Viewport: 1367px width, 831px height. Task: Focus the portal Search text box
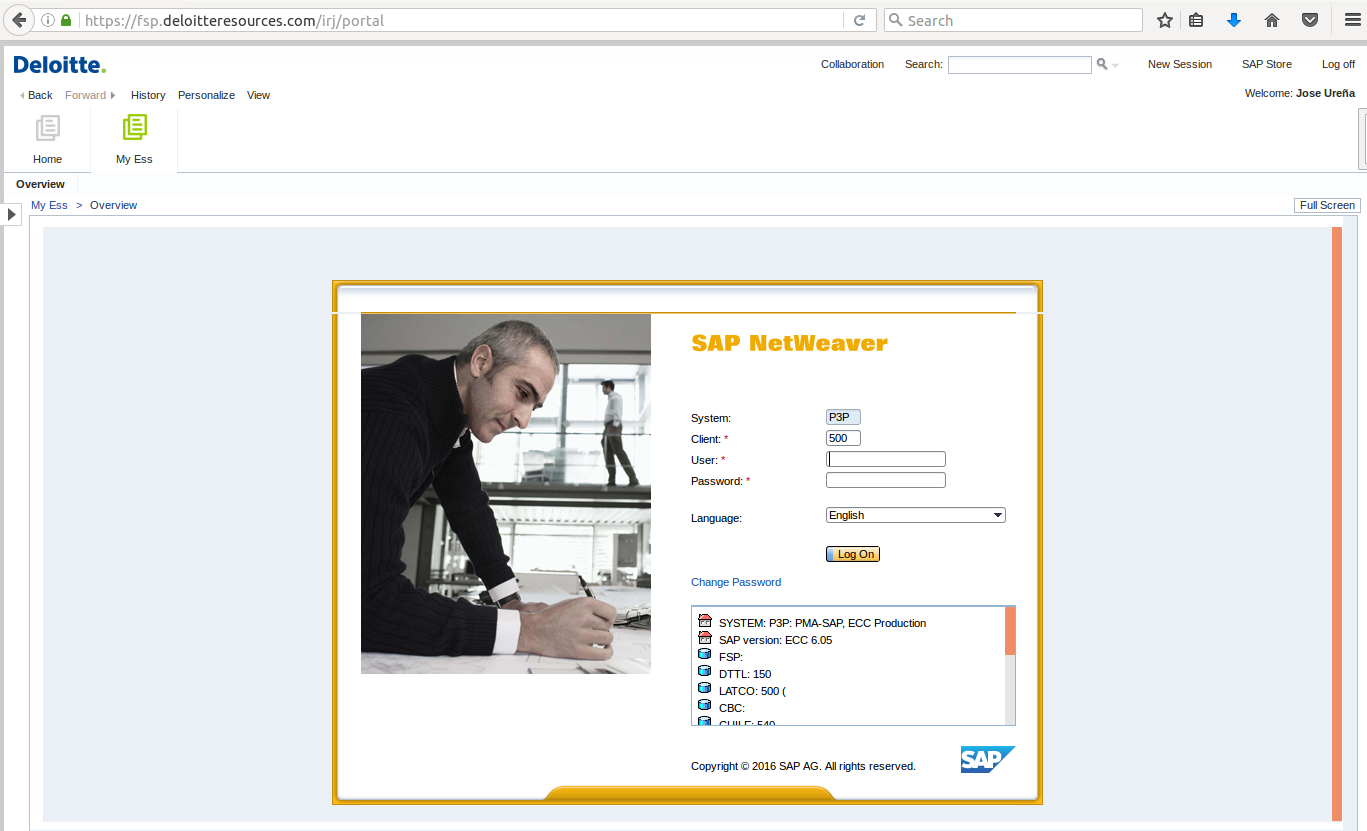click(x=1020, y=65)
